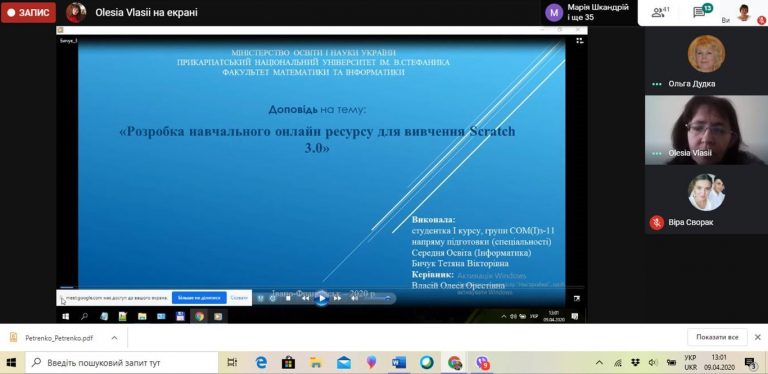Expand the Petrenko_Petrenko.pdf download options chevron
The height and width of the screenshot is (374, 768).
(114, 338)
